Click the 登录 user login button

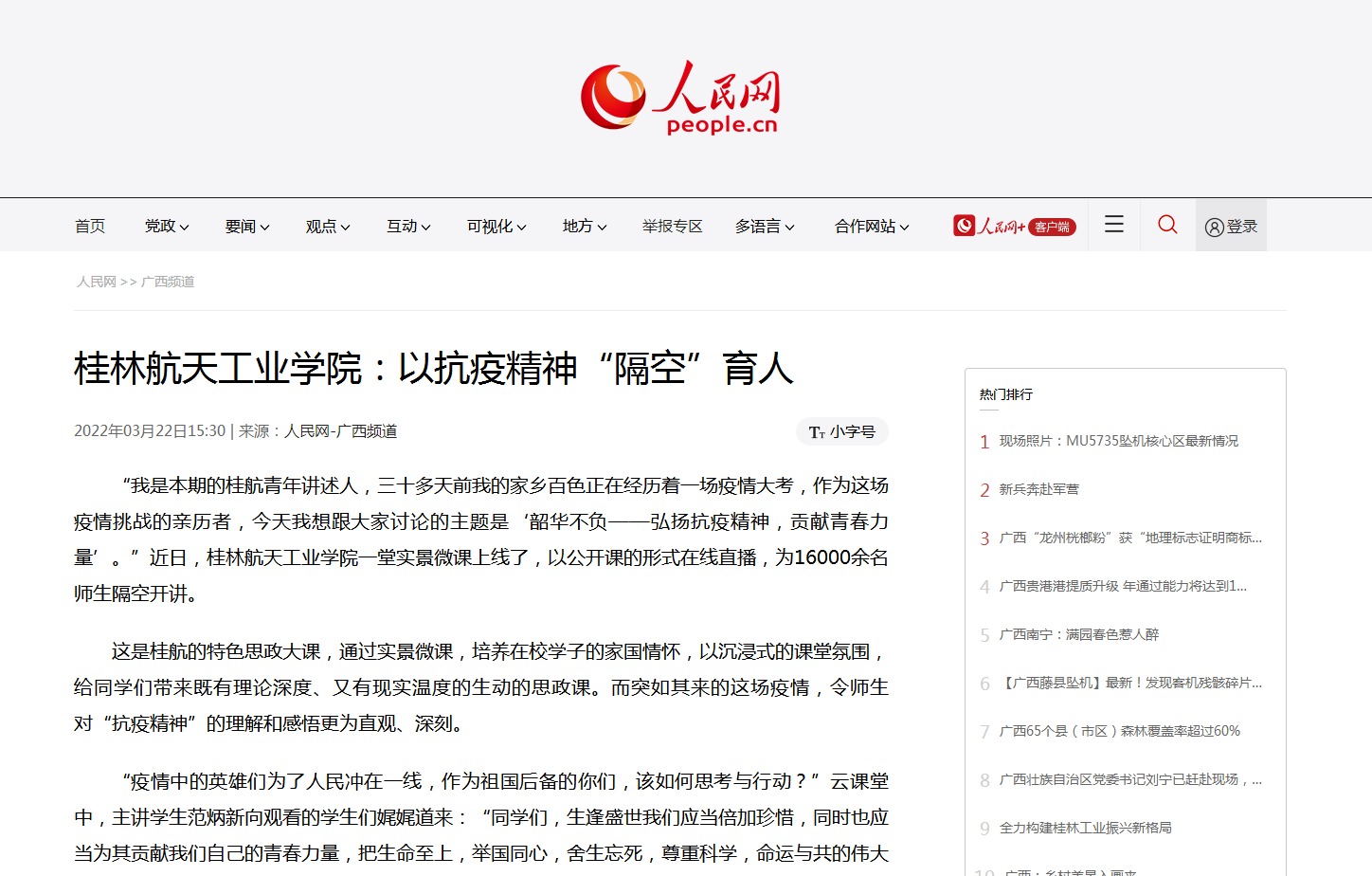(x=1231, y=227)
